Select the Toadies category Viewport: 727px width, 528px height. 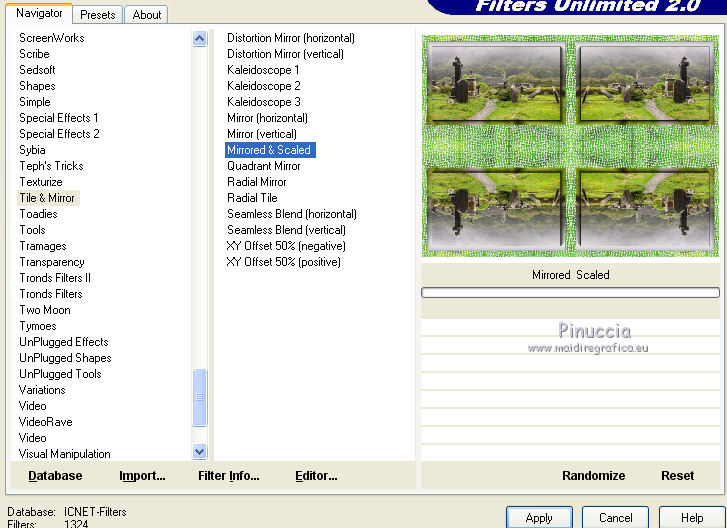point(38,214)
